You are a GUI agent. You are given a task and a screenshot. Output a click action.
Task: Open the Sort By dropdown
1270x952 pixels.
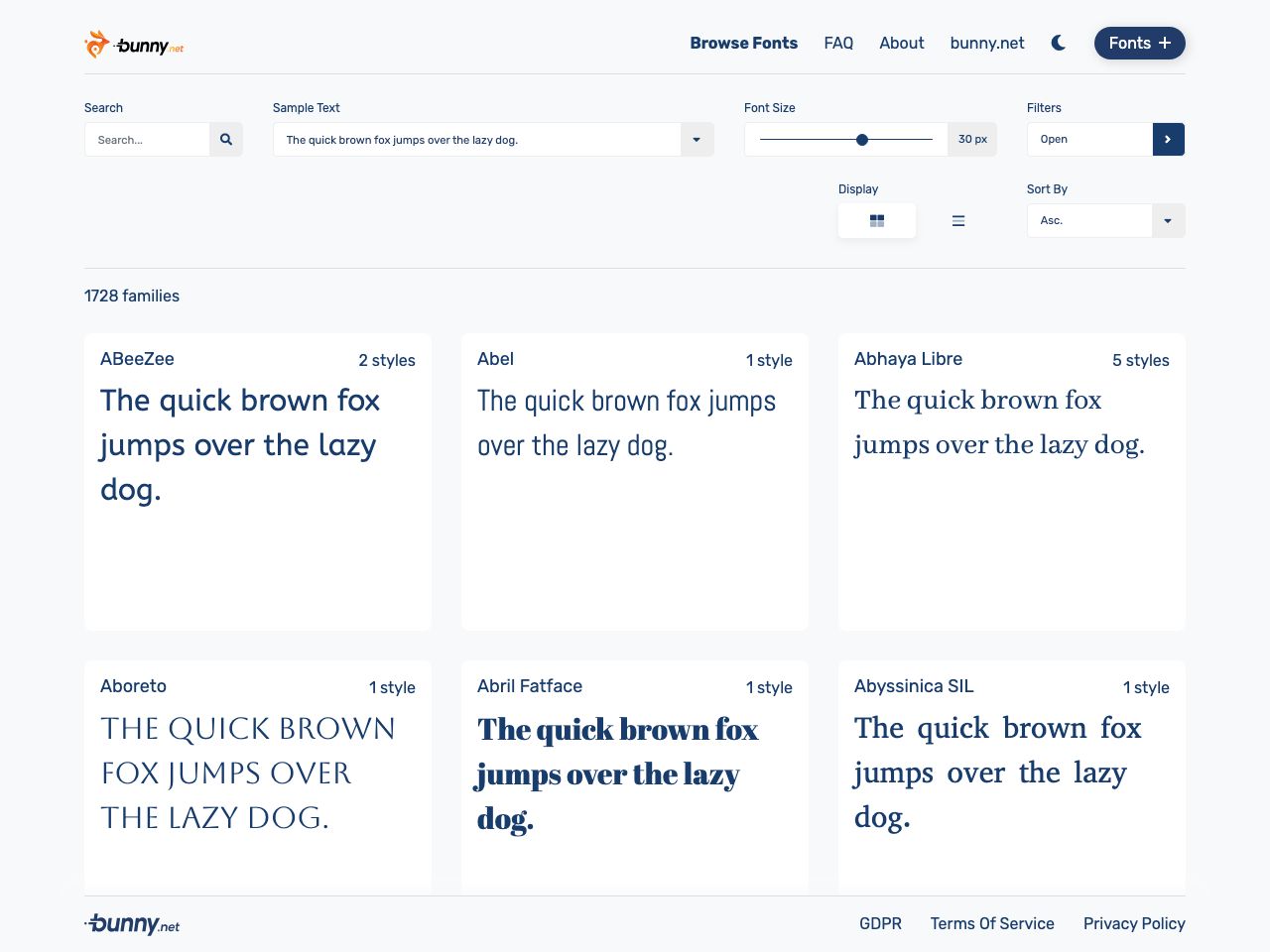[1169, 220]
